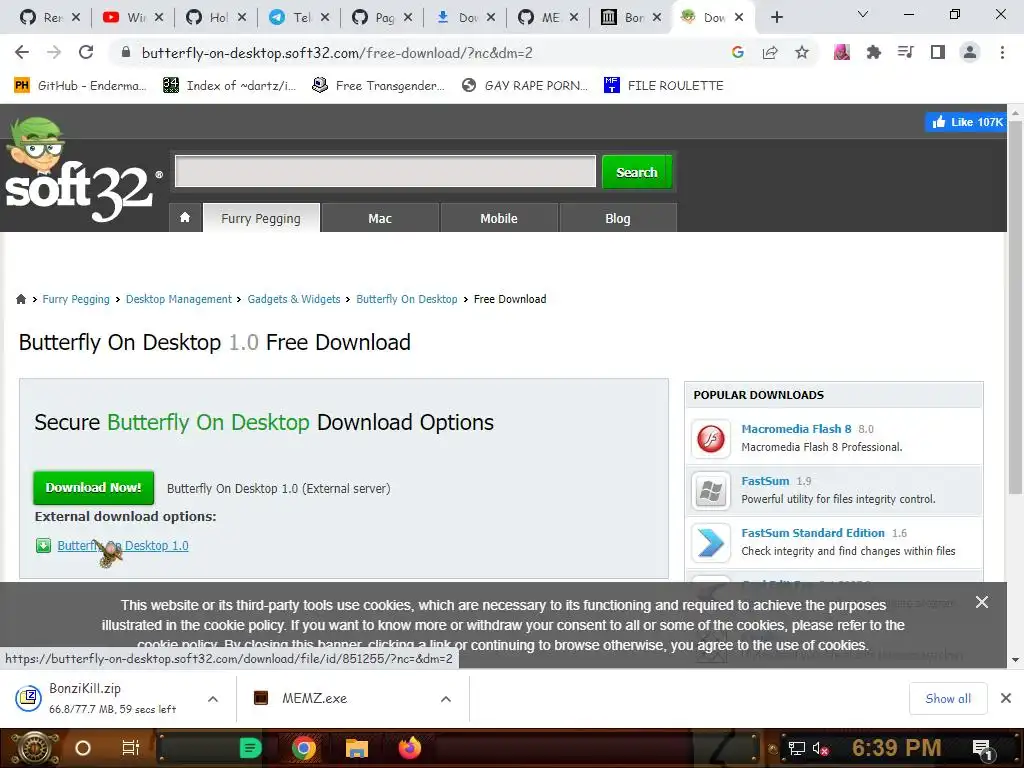
Task: Open Task View on the taskbar
Action: tap(131, 748)
